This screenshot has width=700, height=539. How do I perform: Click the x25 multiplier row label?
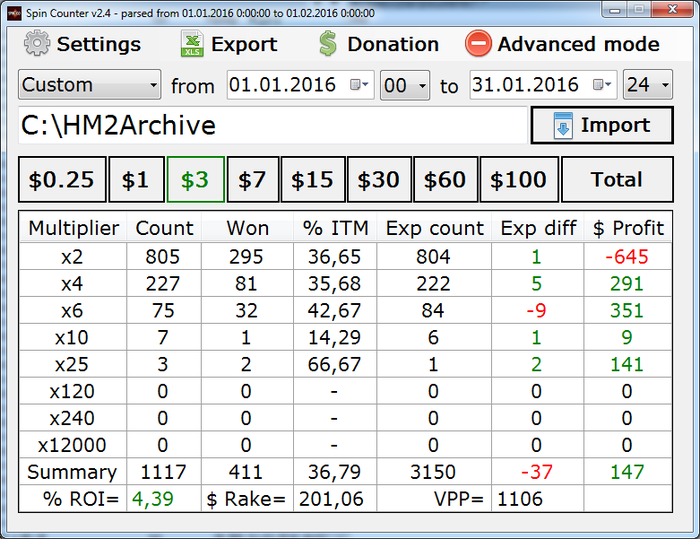point(72,364)
